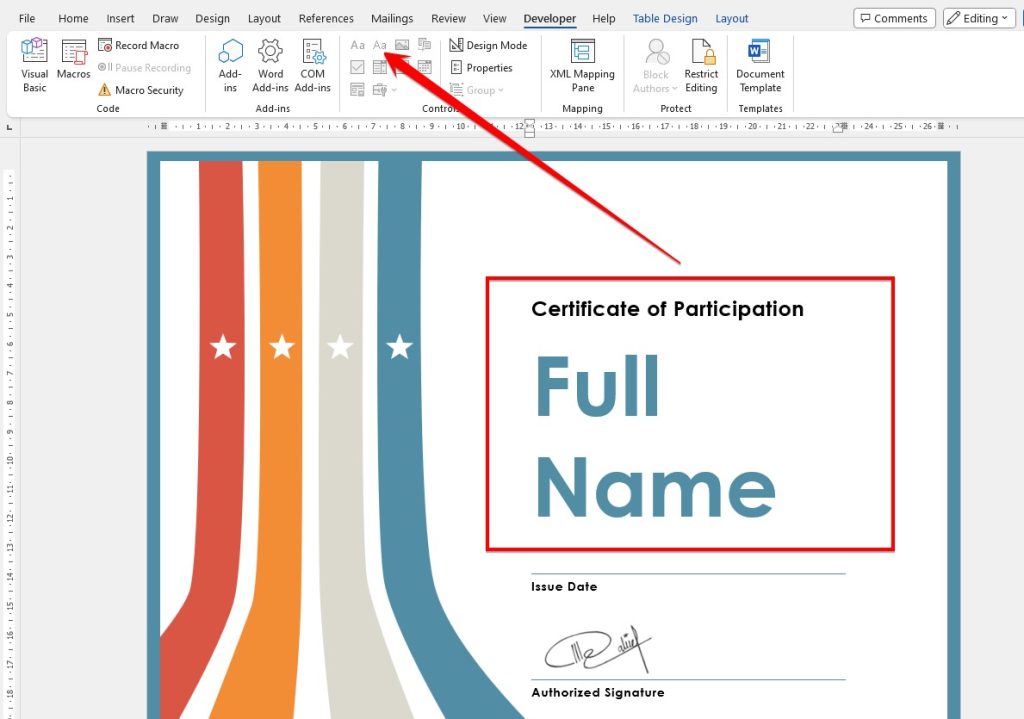Open the COM Add-ins dialog
This screenshot has width=1024, height=719.
312,65
